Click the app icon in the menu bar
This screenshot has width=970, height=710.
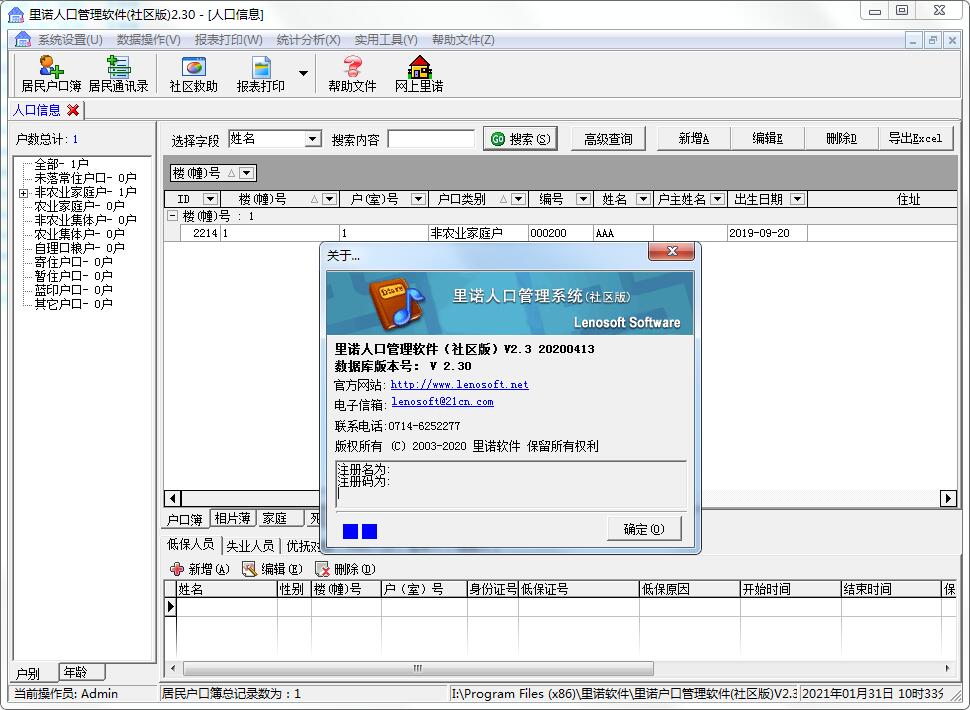click(x=23, y=40)
